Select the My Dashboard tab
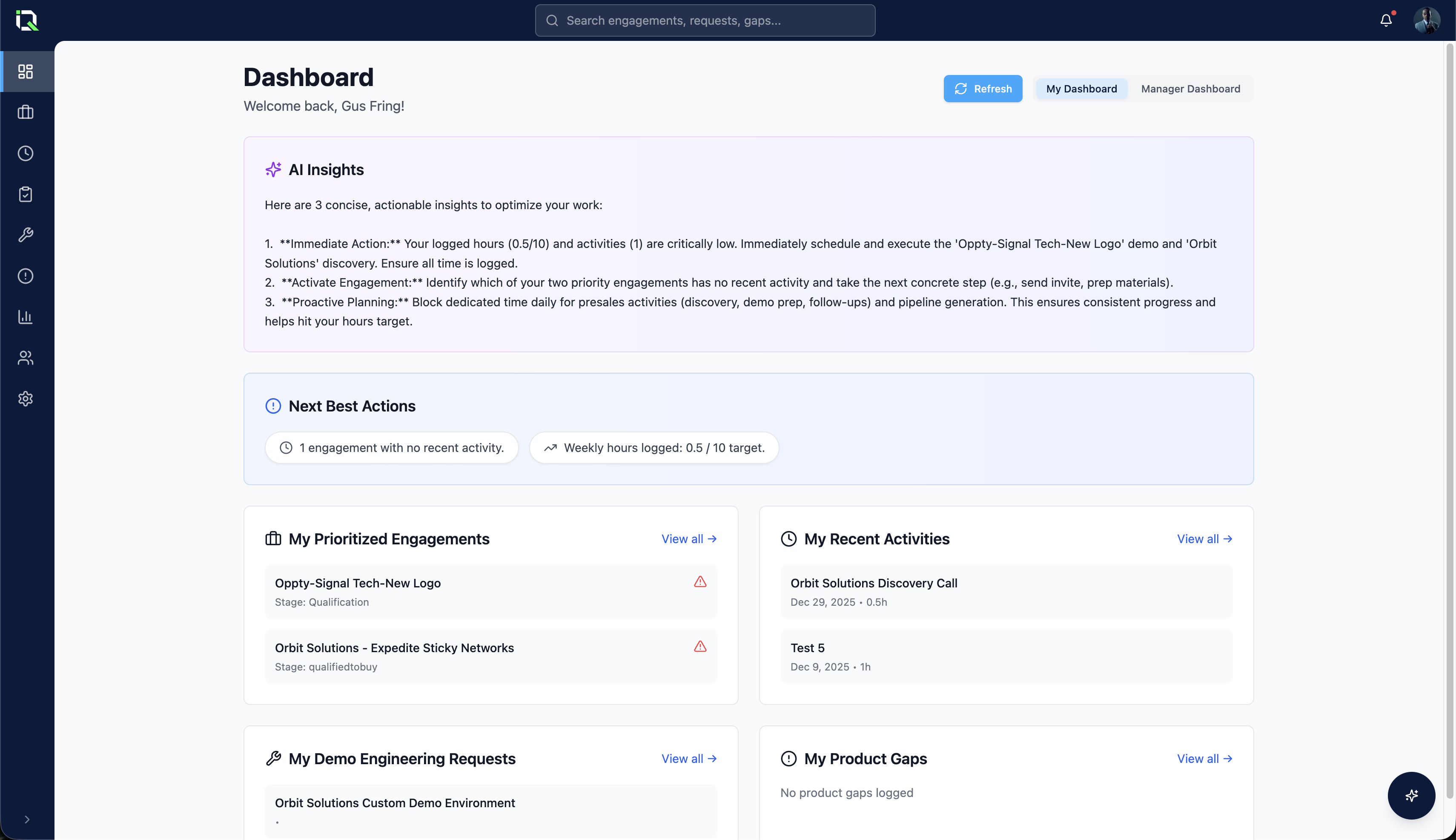 pyautogui.click(x=1081, y=89)
